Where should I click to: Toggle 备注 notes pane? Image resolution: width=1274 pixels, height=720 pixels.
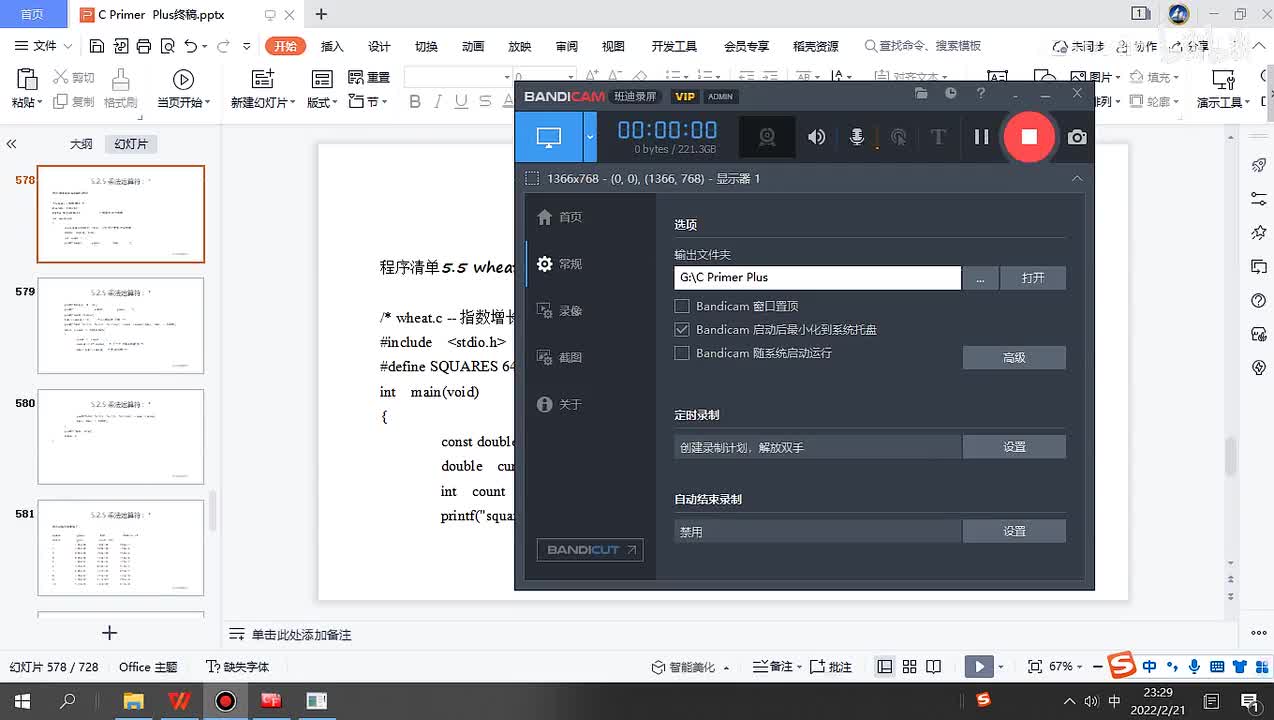tap(778, 667)
